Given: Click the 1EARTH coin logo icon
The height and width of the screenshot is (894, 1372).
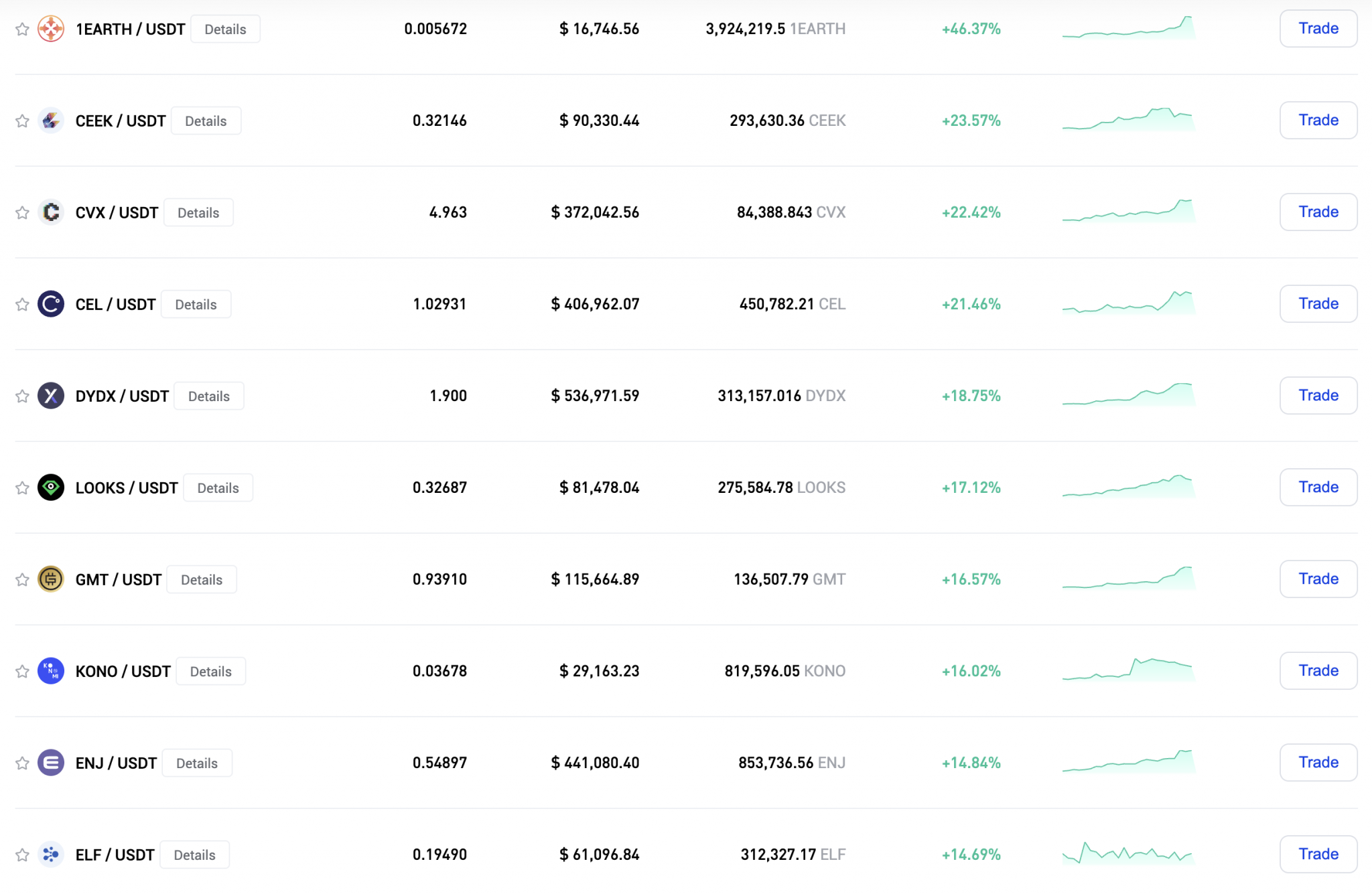Looking at the screenshot, I should 51,29.
